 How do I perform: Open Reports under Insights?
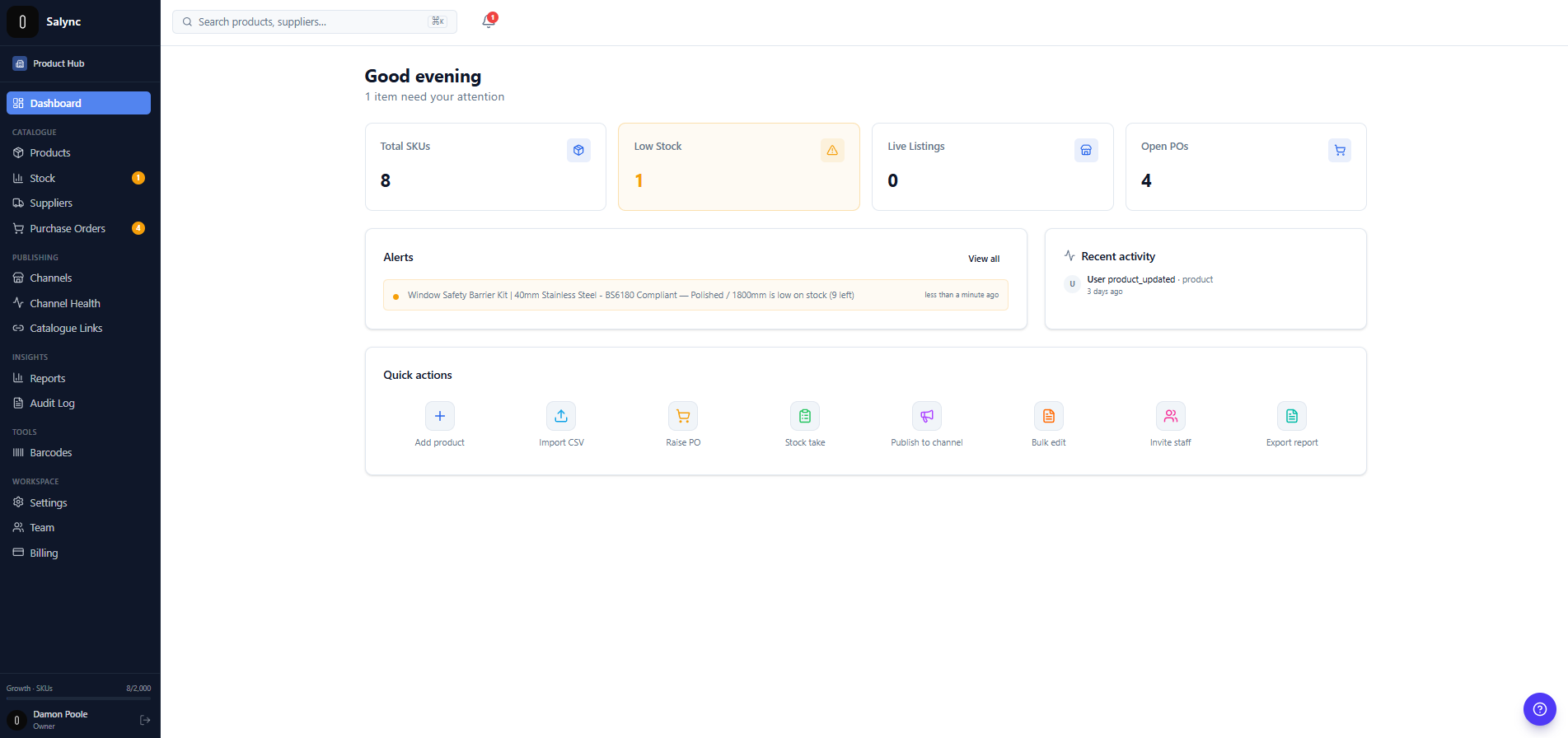78,378
